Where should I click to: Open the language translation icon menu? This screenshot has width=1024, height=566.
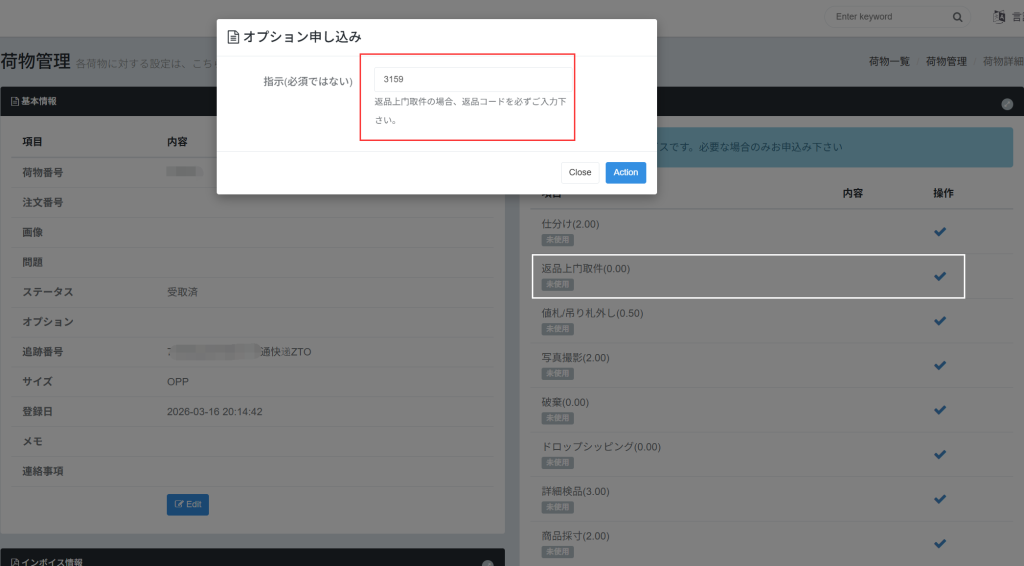point(999,17)
